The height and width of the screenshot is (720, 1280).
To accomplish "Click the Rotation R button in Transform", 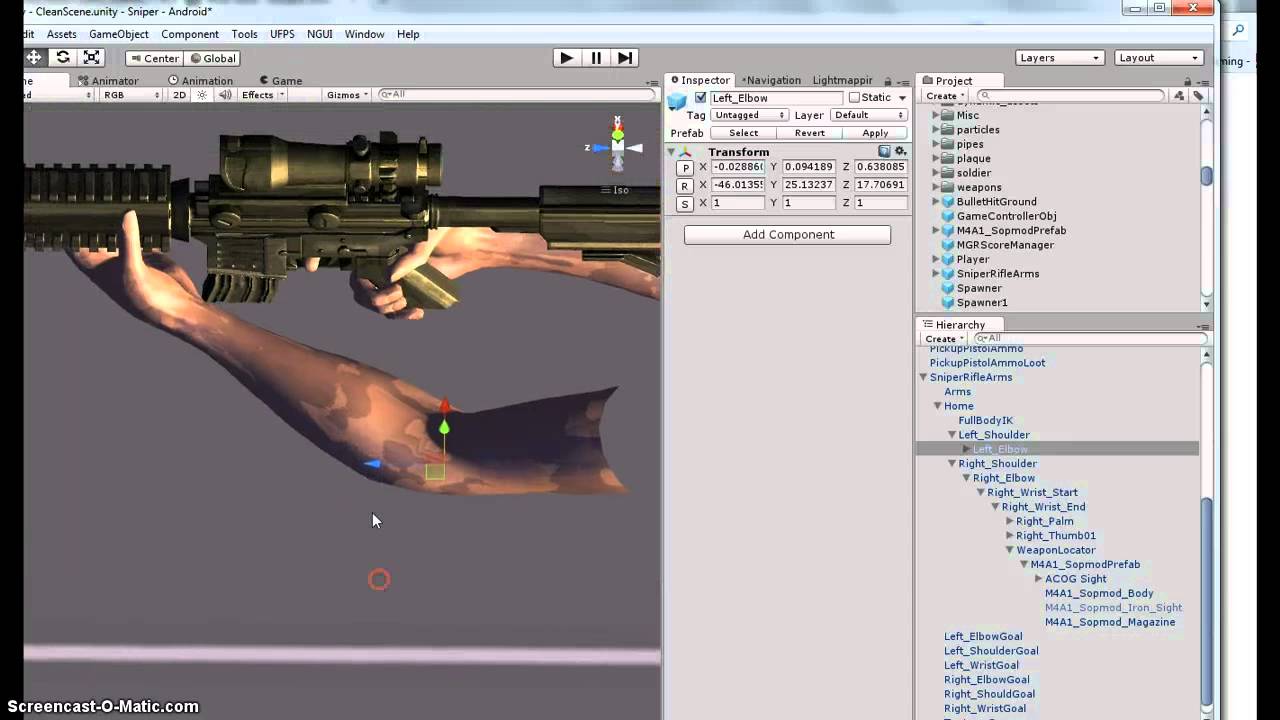I will pyautogui.click(x=685, y=186).
